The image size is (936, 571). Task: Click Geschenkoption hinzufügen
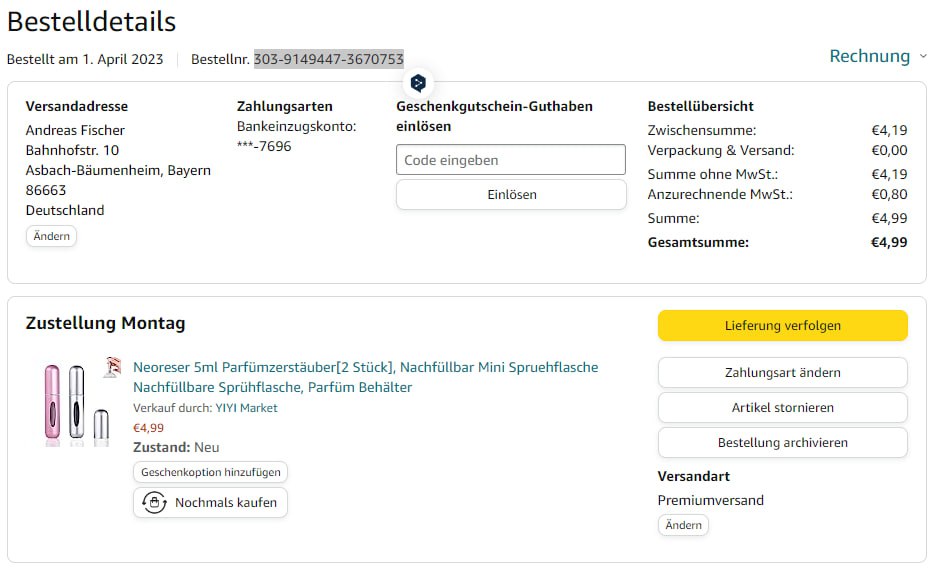click(210, 472)
